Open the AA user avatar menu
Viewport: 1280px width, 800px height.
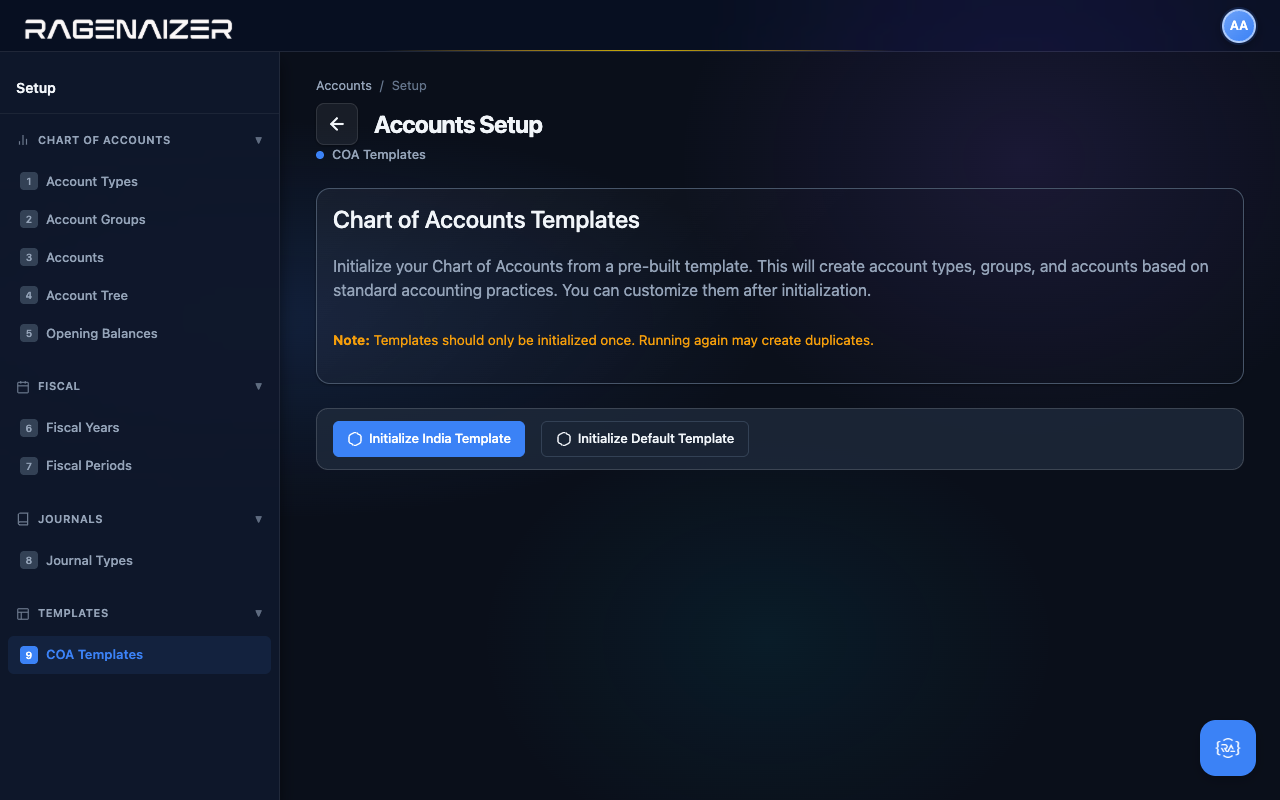1239,26
